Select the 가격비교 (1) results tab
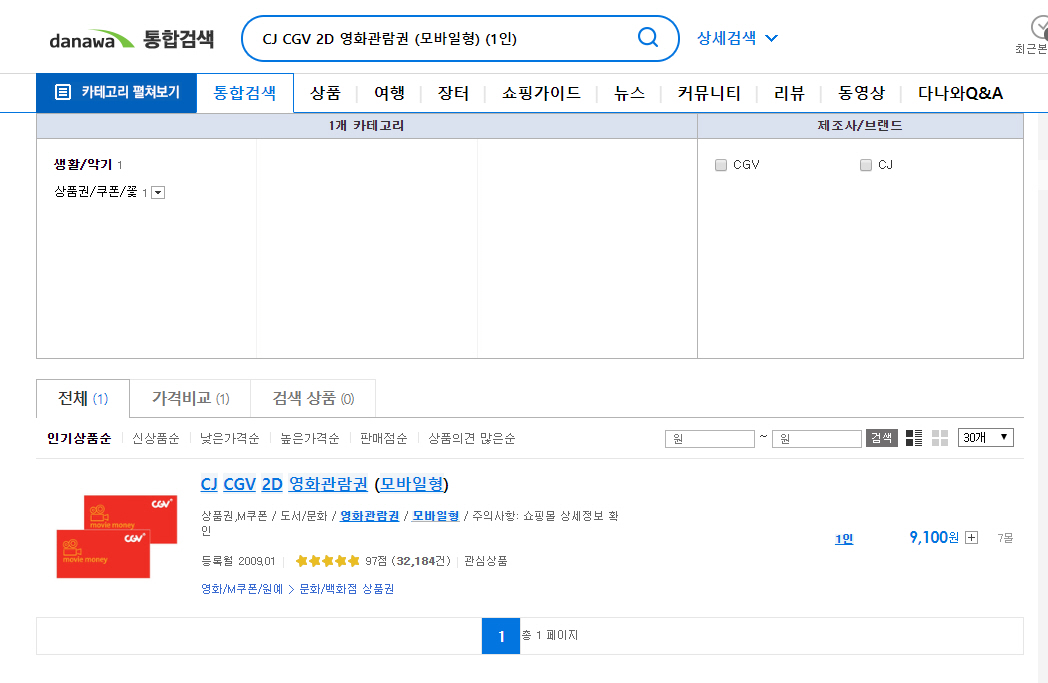This screenshot has height=683, width=1048. coord(190,398)
